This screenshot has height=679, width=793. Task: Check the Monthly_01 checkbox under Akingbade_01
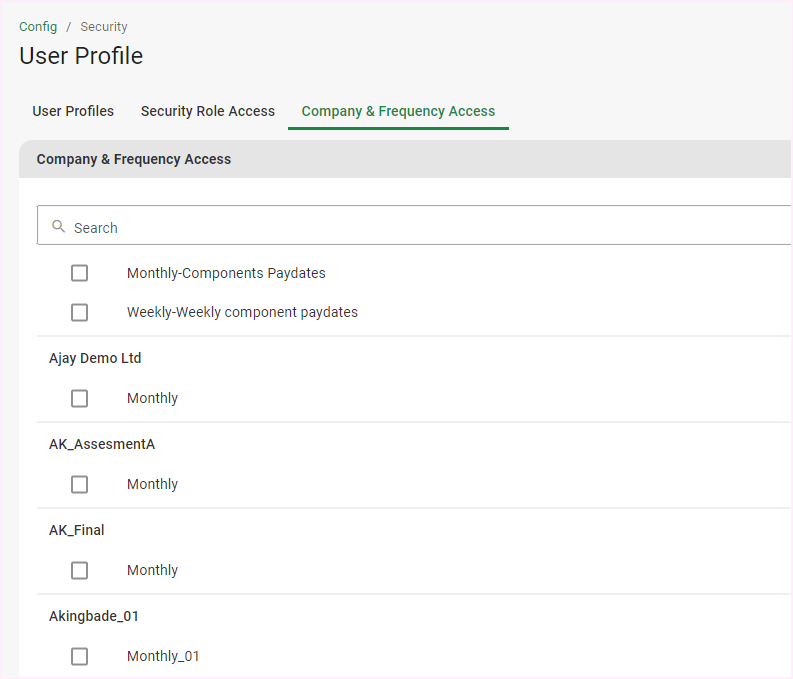coord(80,656)
